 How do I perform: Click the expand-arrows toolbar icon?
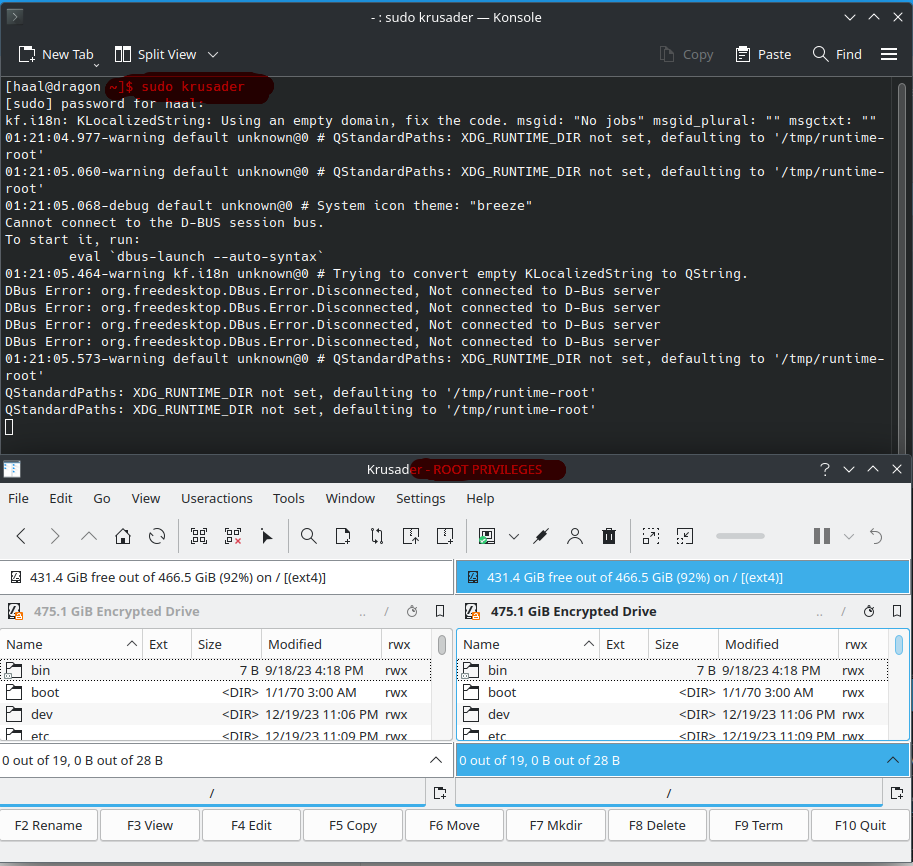[651, 536]
